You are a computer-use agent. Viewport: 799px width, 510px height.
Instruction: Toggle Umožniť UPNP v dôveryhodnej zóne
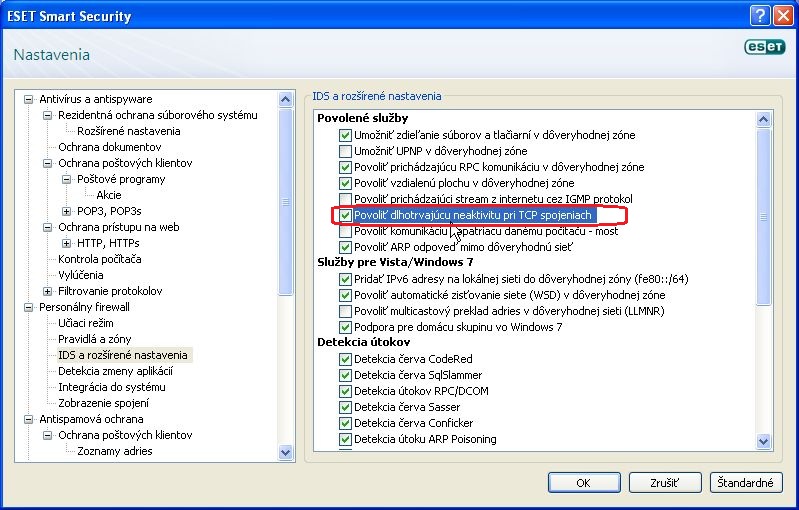point(345,151)
